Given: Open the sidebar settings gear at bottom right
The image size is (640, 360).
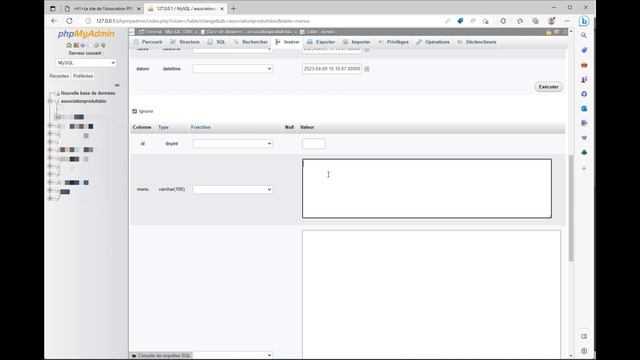Looking at the screenshot, I should coord(584,351).
